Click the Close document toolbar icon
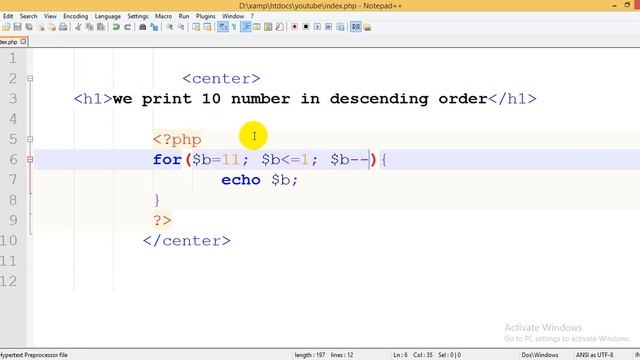Viewport: 640px width, 360px height. pyautogui.click(x=41, y=27)
